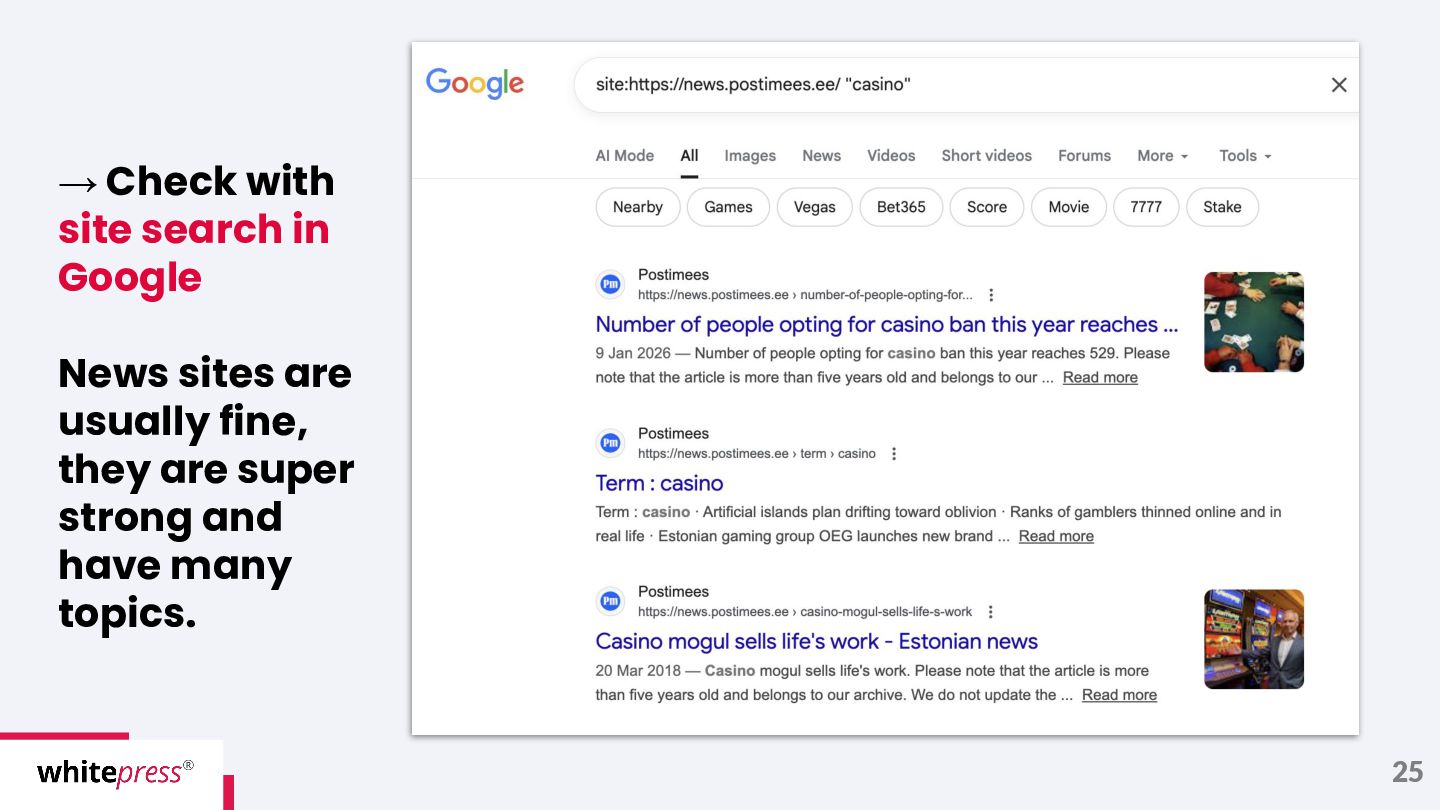Open the card table thumbnail image
The height and width of the screenshot is (810, 1440).
tap(1254, 322)
